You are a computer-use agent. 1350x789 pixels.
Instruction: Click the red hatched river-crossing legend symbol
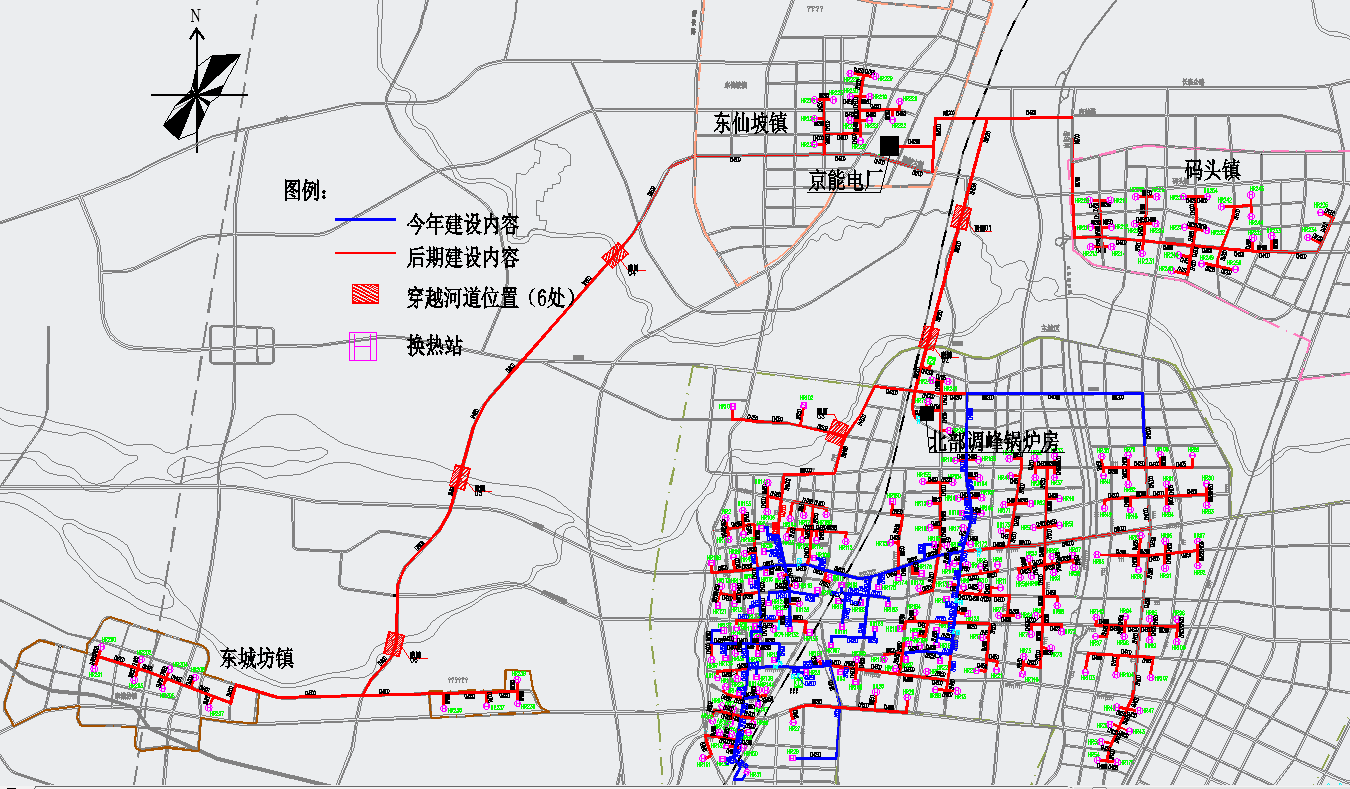pos(365,294)
